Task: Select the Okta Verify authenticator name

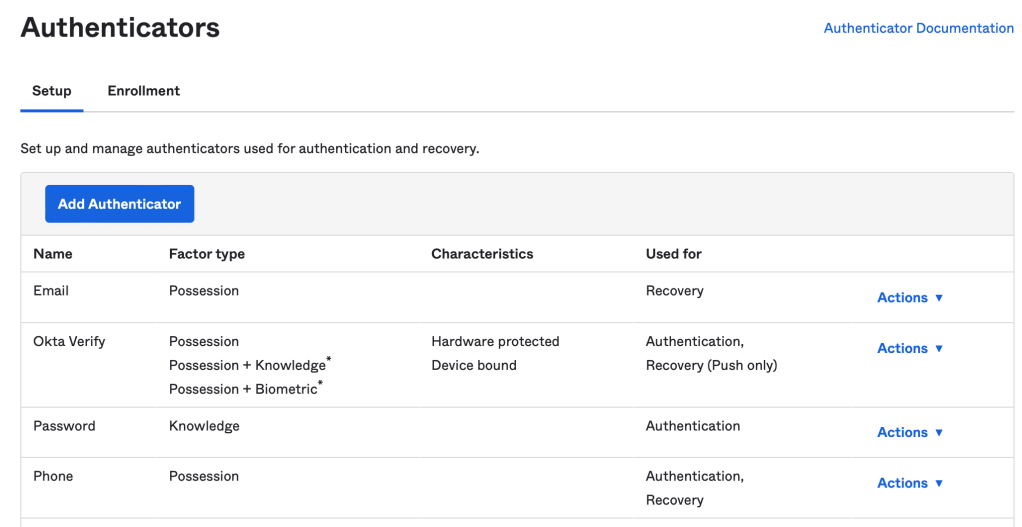Action: tap(69, 342)
